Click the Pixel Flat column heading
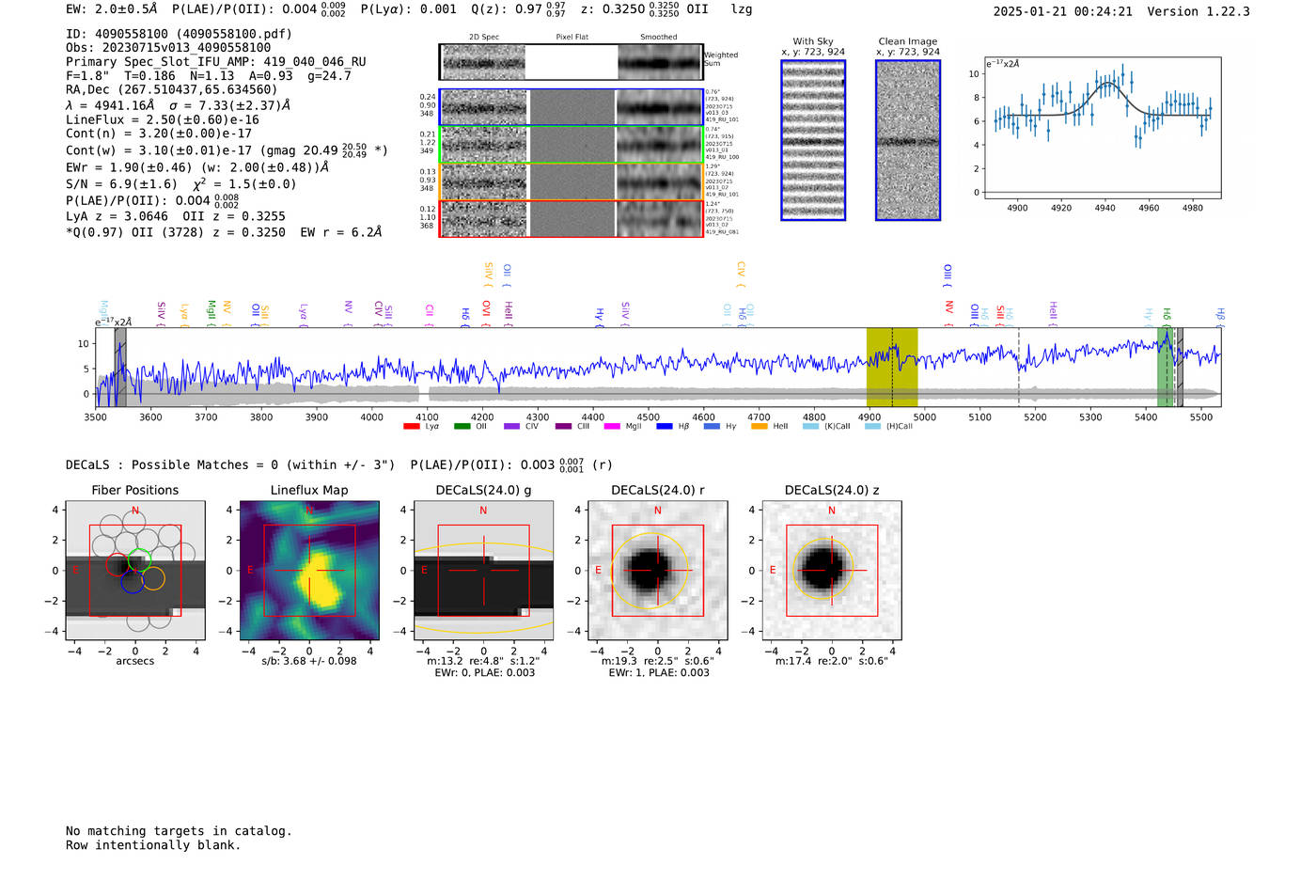 point(572,37)
